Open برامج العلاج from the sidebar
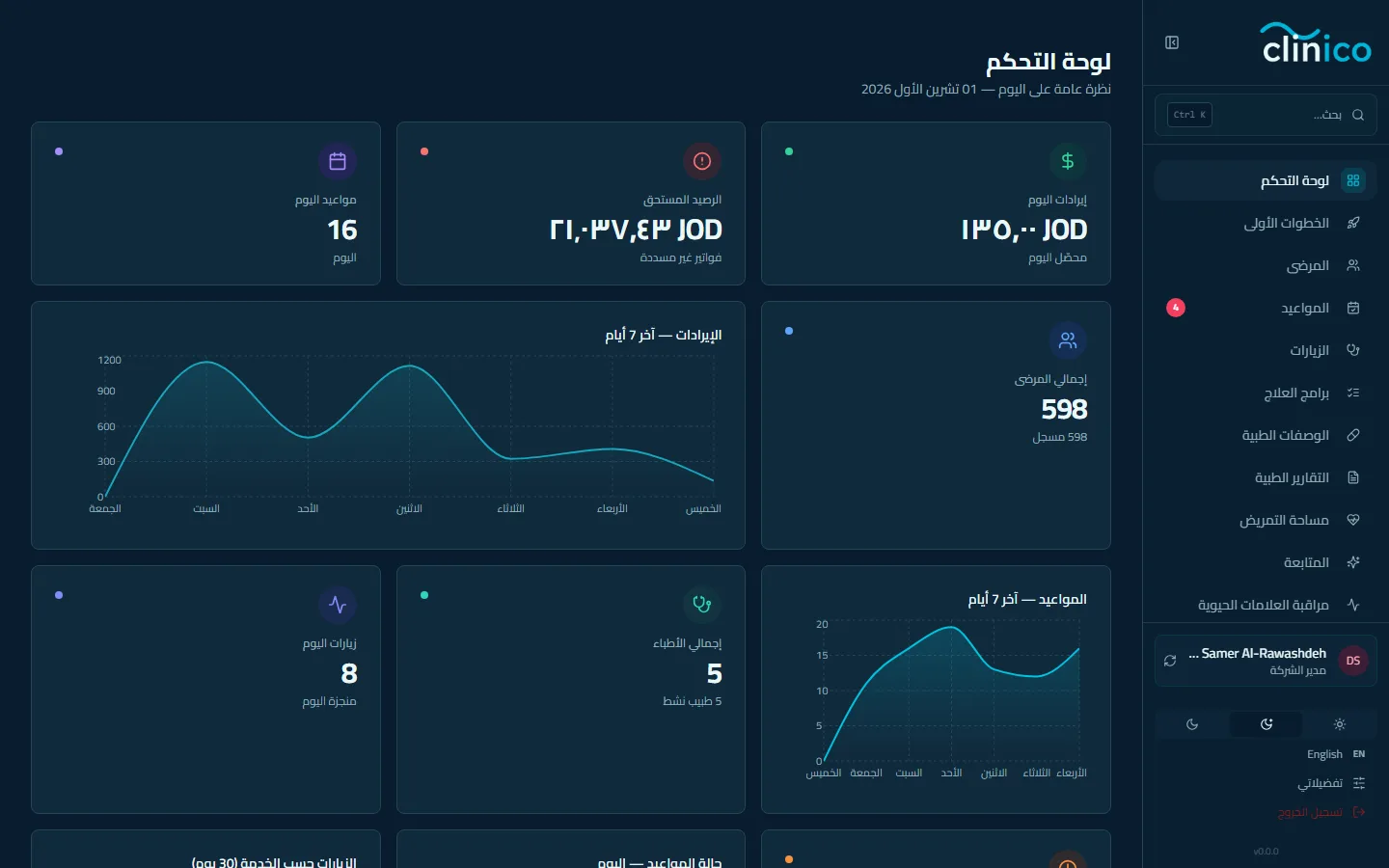 pos(1266,393)
